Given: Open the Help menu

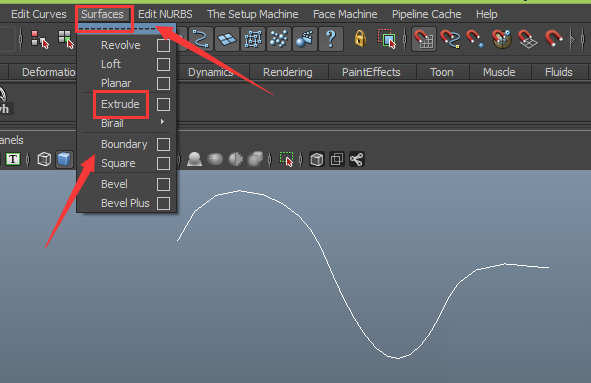Looking at the screenshot, I should [x=487, y=14].
